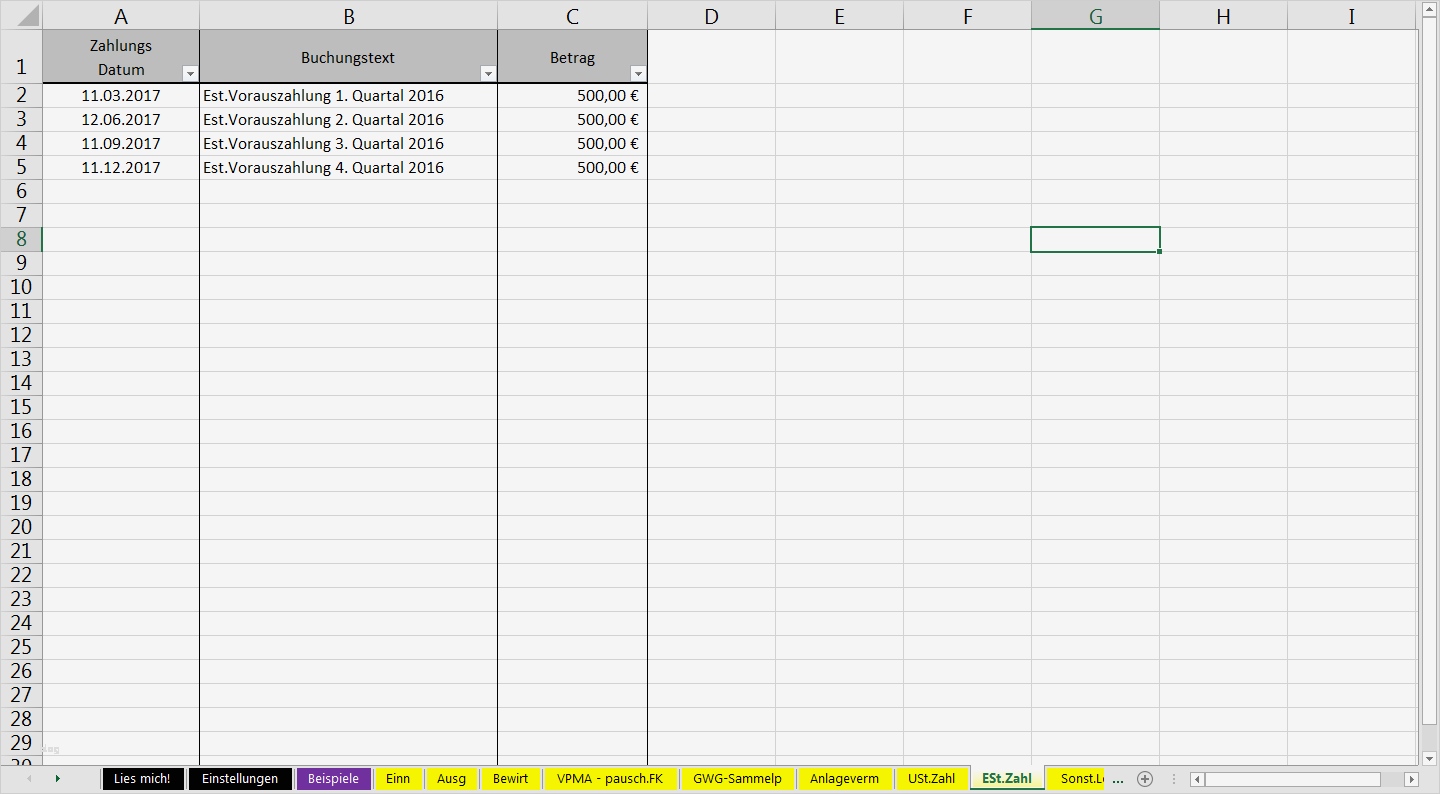Open the Zahlungs Datum filter dropdown
Viewport: 1440px width, 794px height.
tap(189, 74)
